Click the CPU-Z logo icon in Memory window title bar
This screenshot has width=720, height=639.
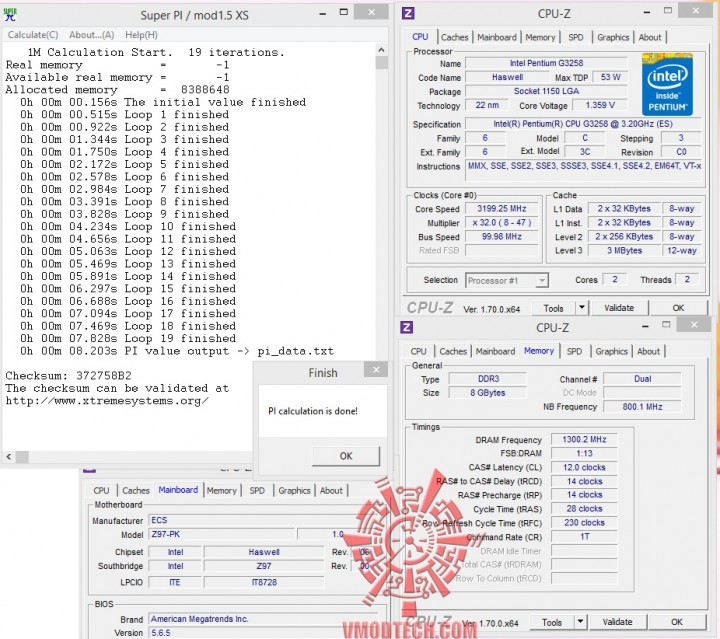[x=406, y=327]
